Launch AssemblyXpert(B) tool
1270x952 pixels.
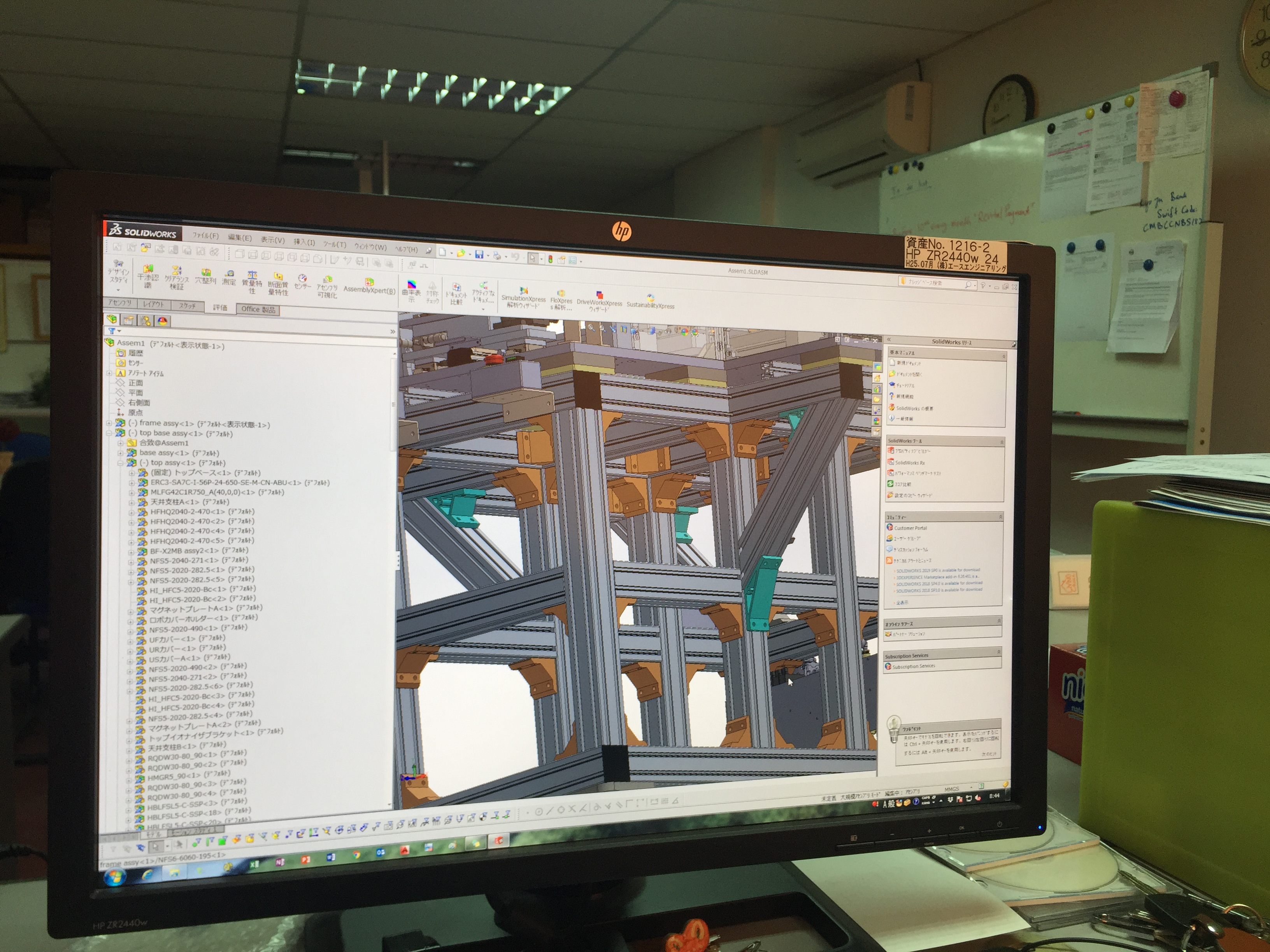369,286
